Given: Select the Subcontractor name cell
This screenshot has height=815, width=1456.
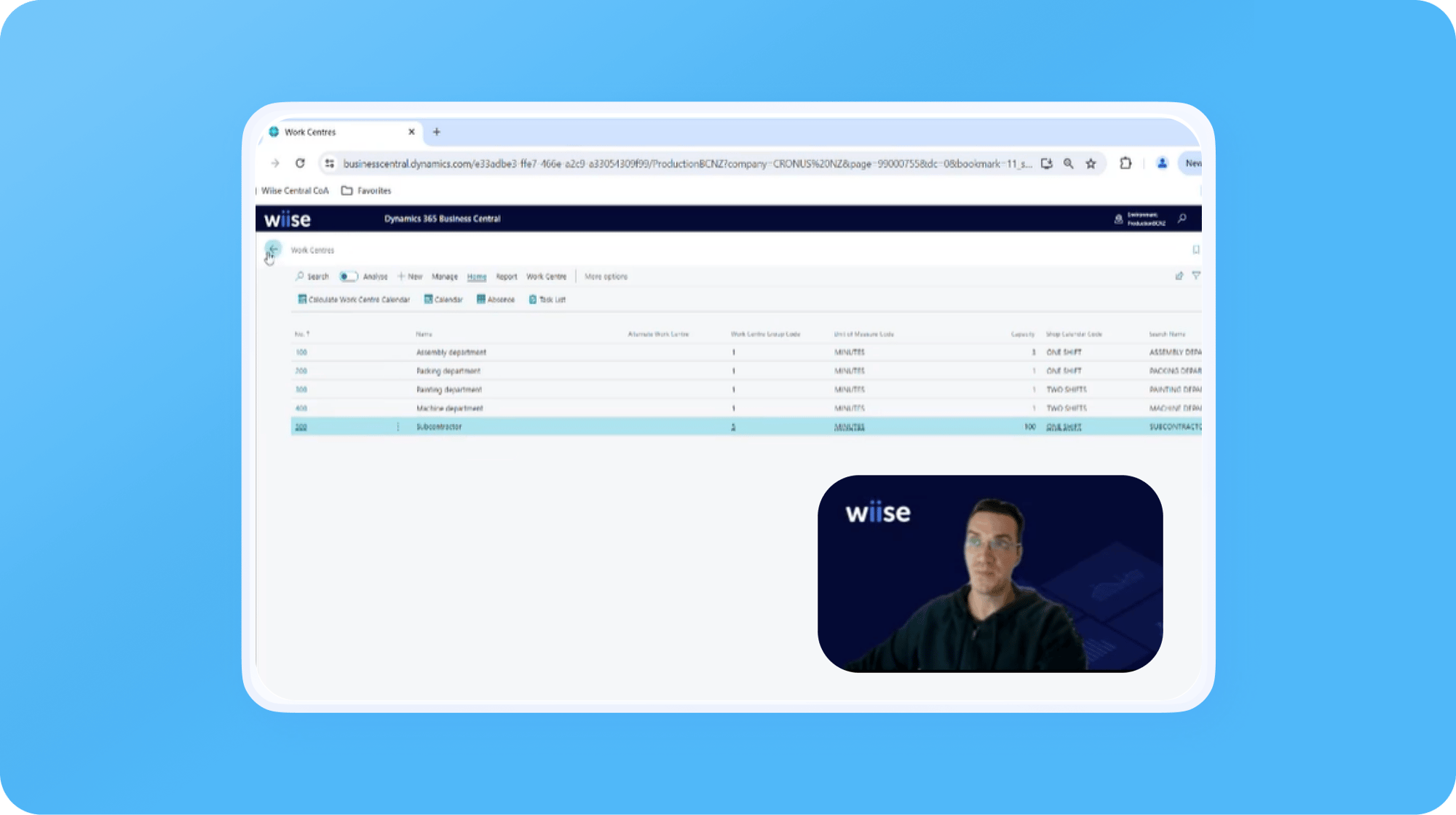Looking at the screenshot, I should (439, 427).
